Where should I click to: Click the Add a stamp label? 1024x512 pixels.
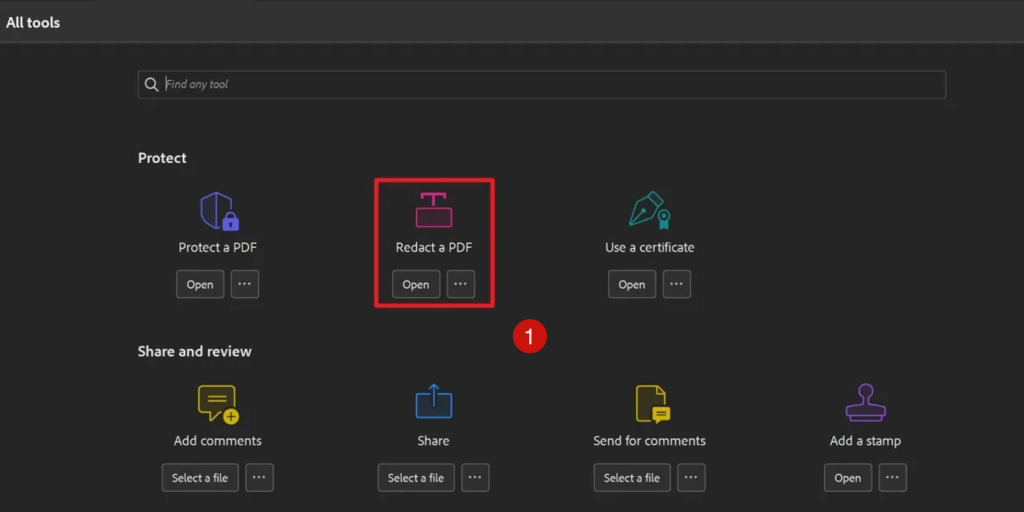865,441
